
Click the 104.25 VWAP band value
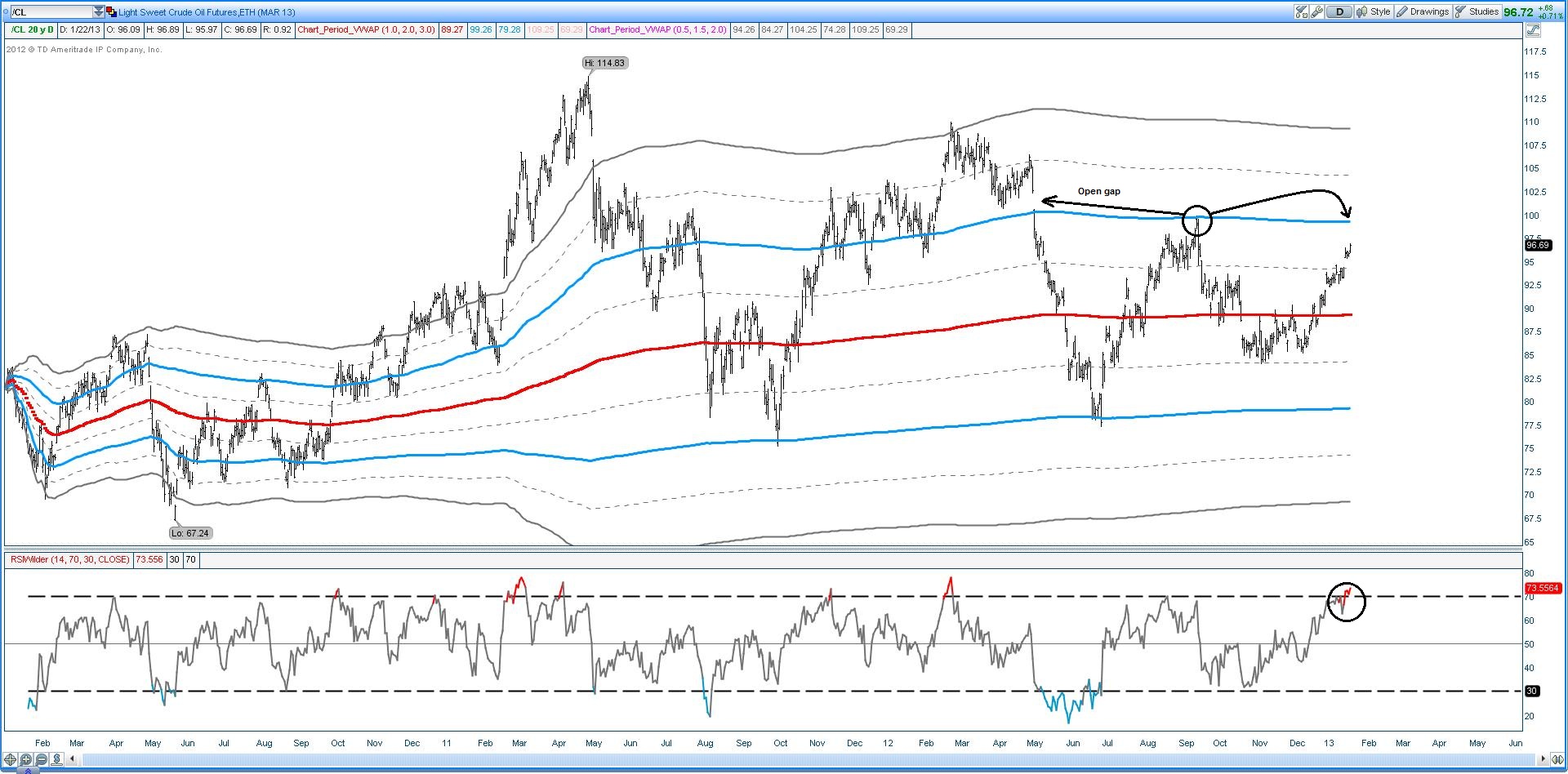804,30
